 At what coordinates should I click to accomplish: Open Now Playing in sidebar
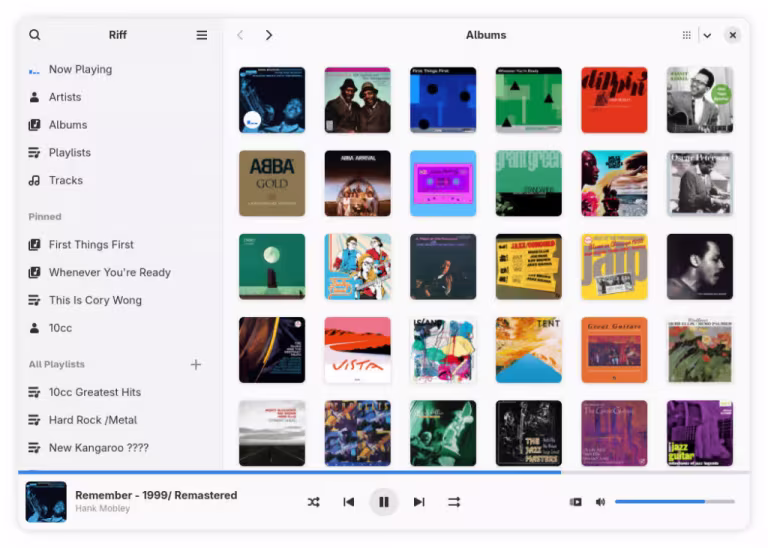click(x=120, y=70)
